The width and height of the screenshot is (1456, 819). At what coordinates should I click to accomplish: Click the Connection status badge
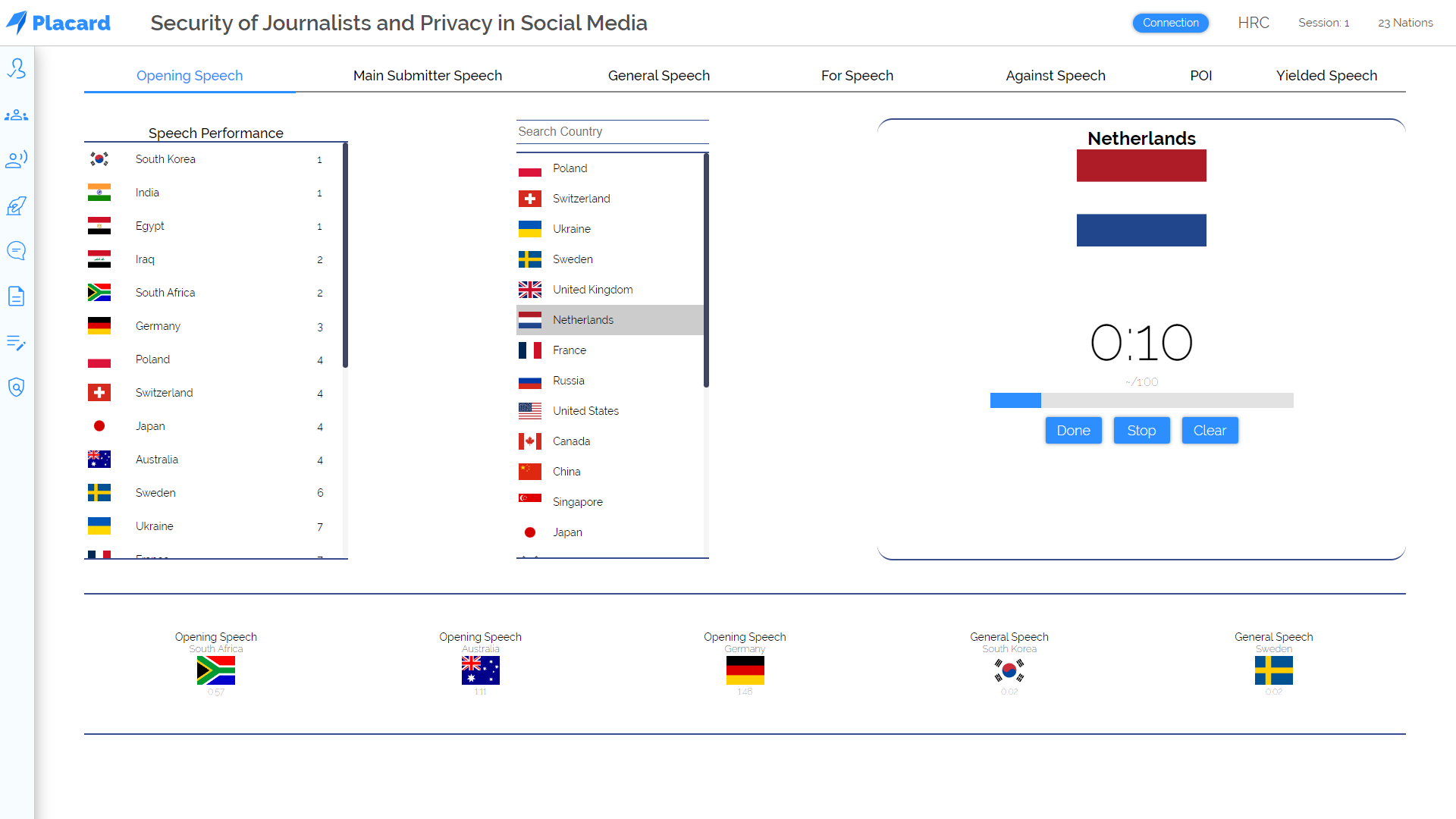[1170, 23]
